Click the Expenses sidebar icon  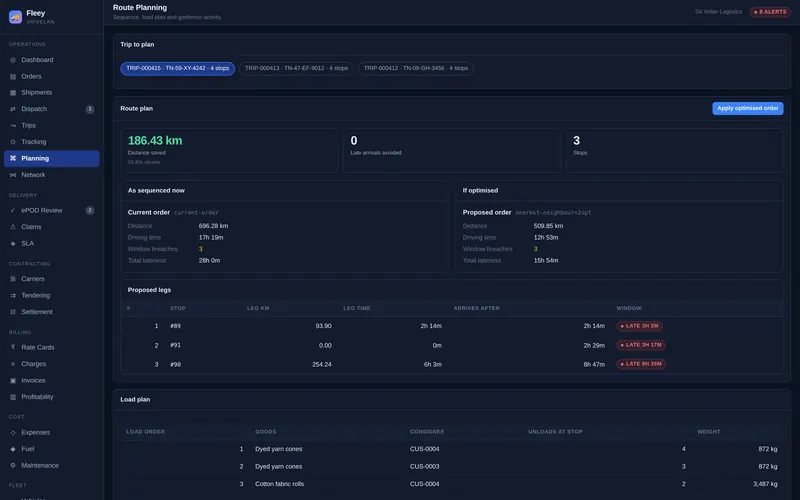[x=13, y=433]
